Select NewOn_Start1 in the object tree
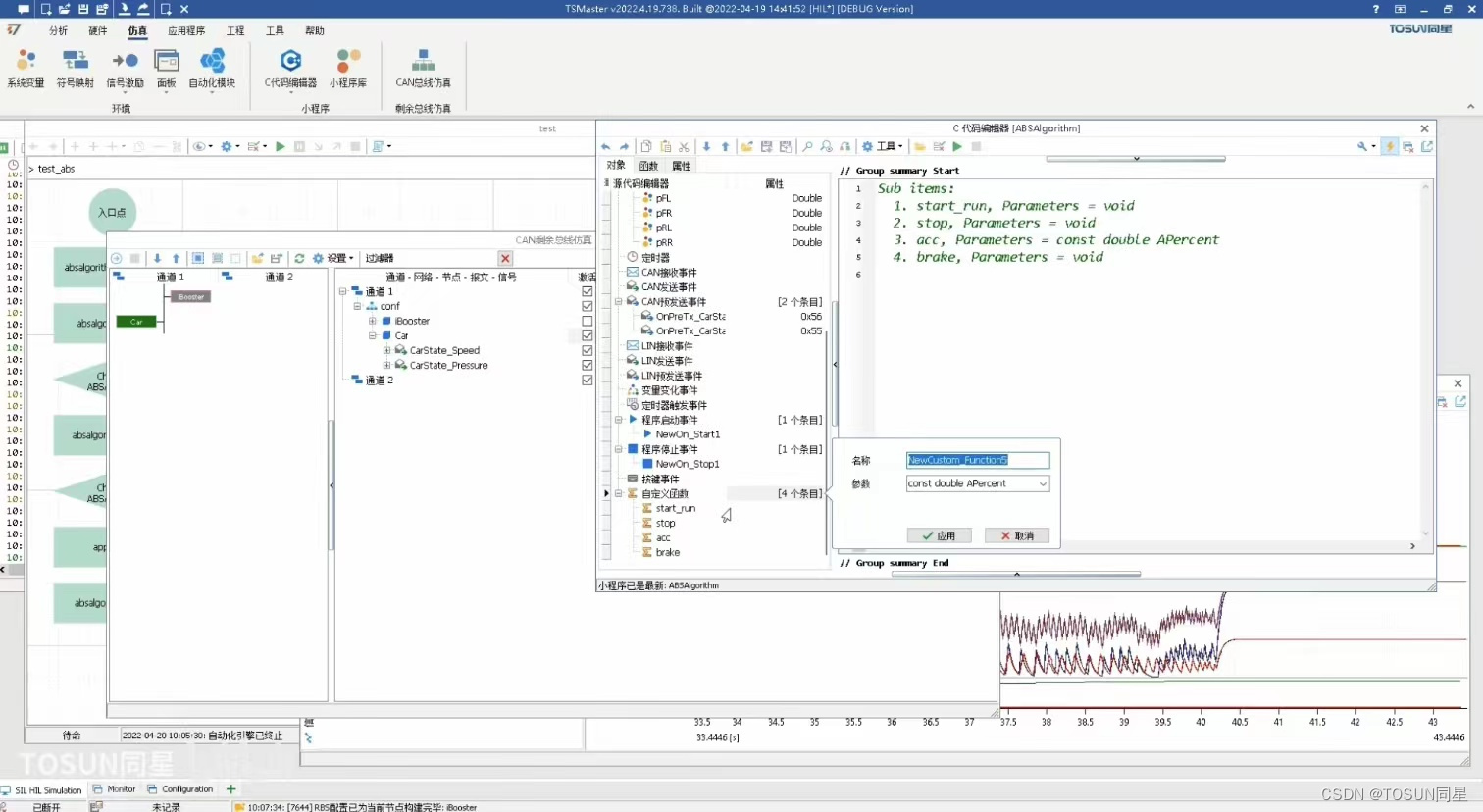 click(x=687, y=434)
